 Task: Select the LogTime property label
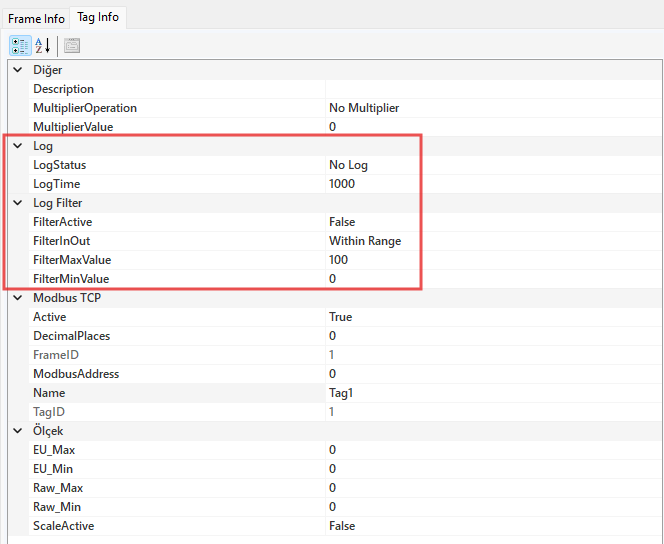tap(56, 184)
